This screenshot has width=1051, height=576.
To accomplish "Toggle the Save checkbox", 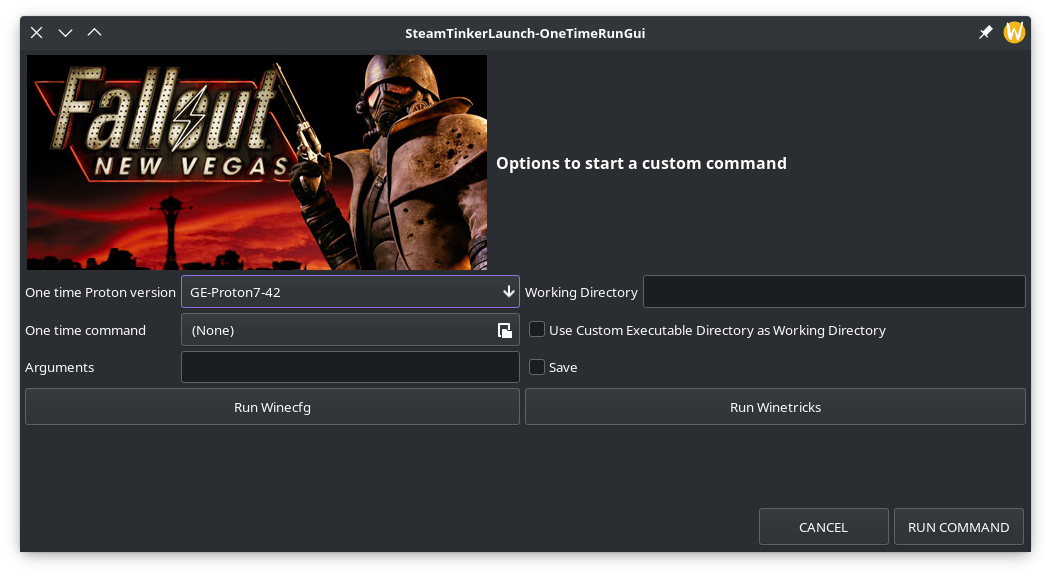I will [x=537, y=367].
